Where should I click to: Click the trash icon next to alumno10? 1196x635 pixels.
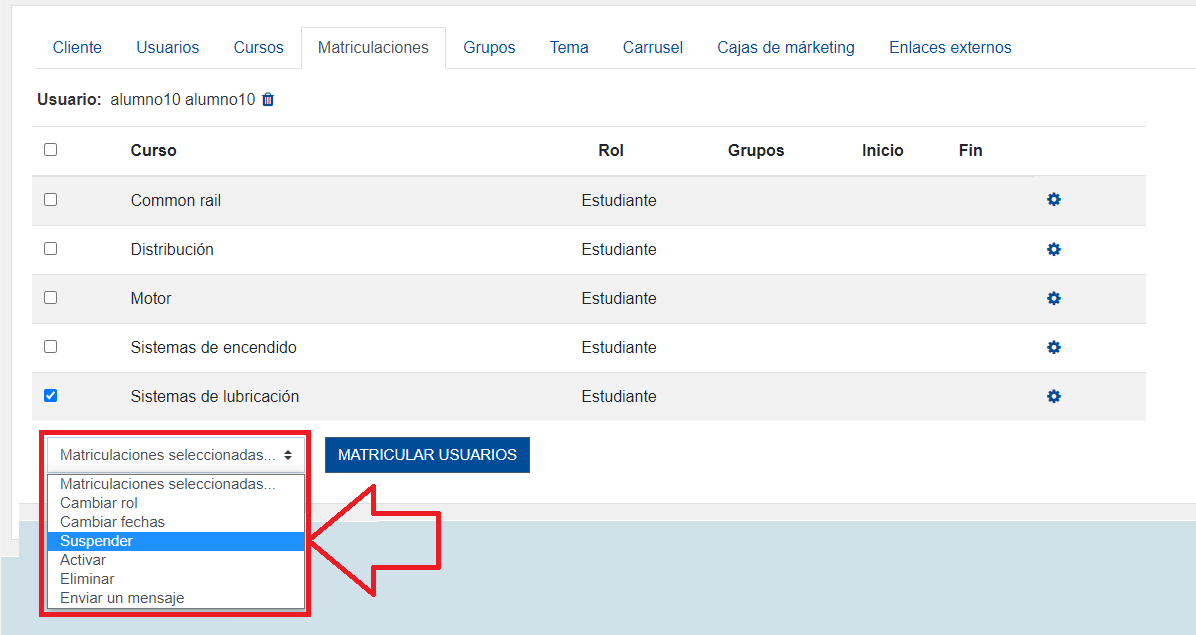pyautogui.click(x=268, y=100)
